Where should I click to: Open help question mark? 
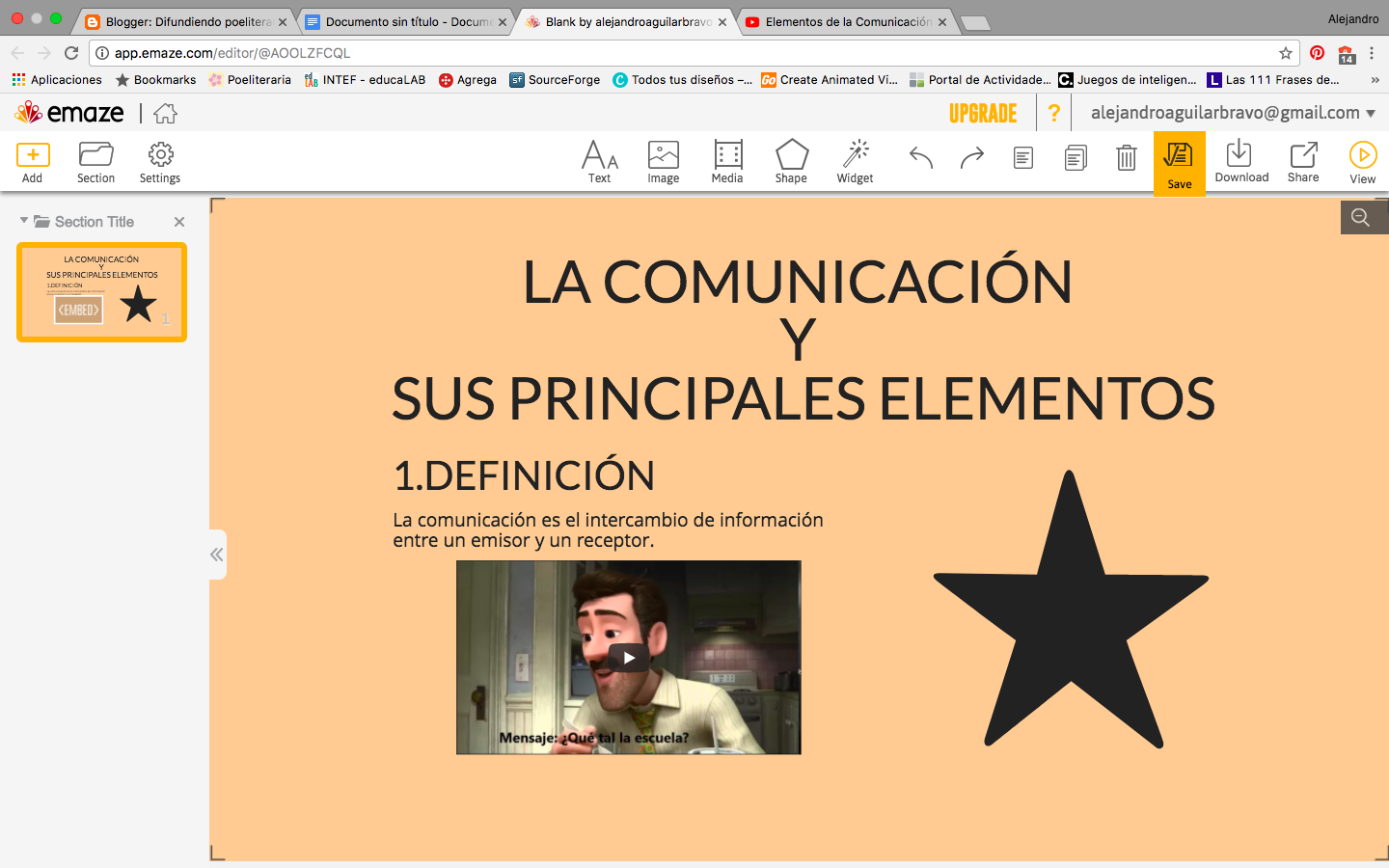coord(1054,113)
